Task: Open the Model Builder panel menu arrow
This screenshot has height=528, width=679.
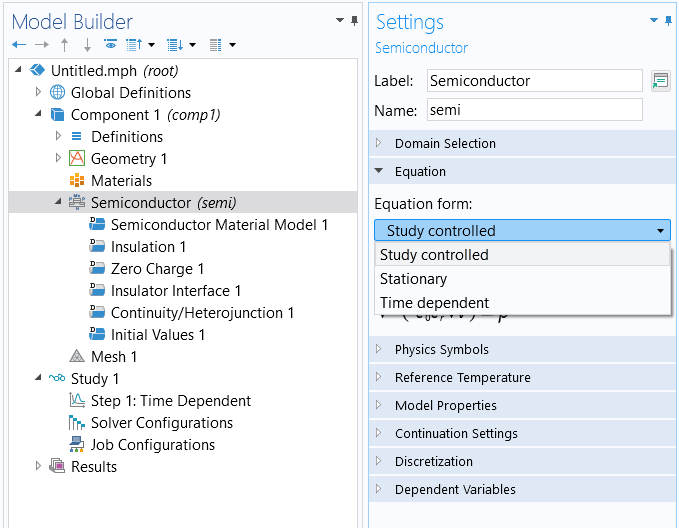Action: 340,20
